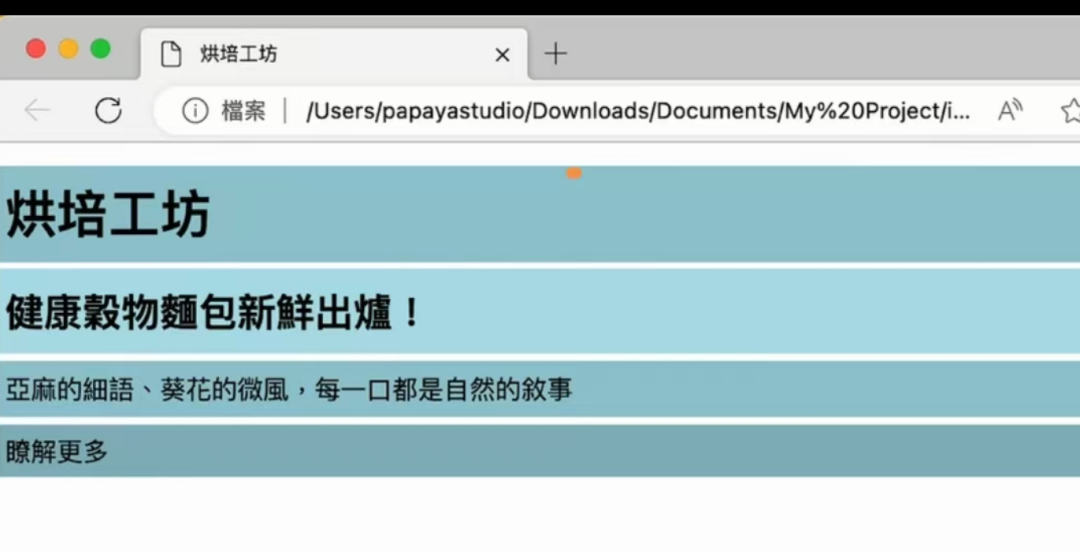Reload the page with the refresh icon
Screen dimensions: 1080x551
click(108, 110)
